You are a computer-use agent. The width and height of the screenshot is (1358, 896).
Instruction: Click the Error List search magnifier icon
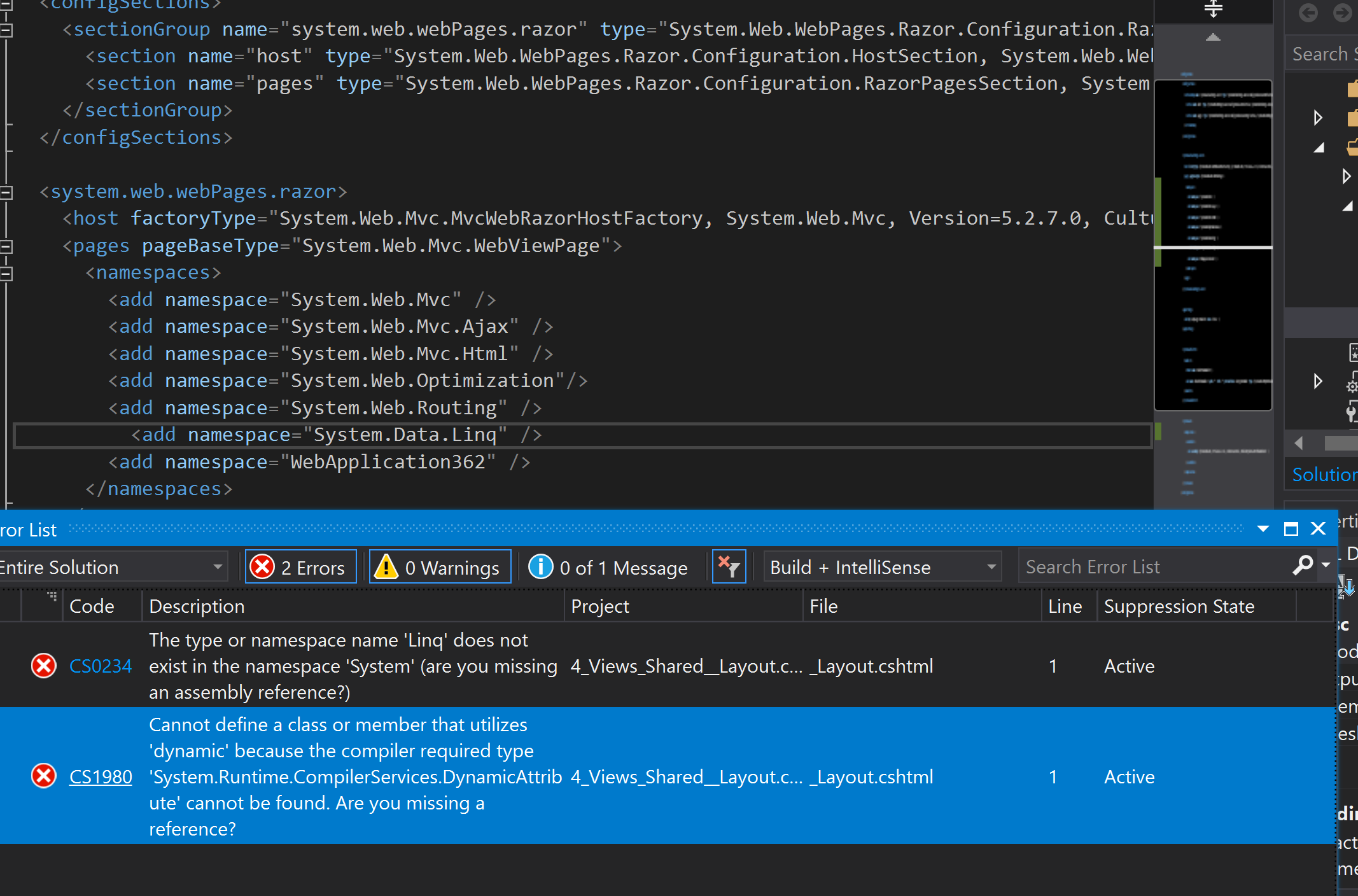tap(1303, 565)
